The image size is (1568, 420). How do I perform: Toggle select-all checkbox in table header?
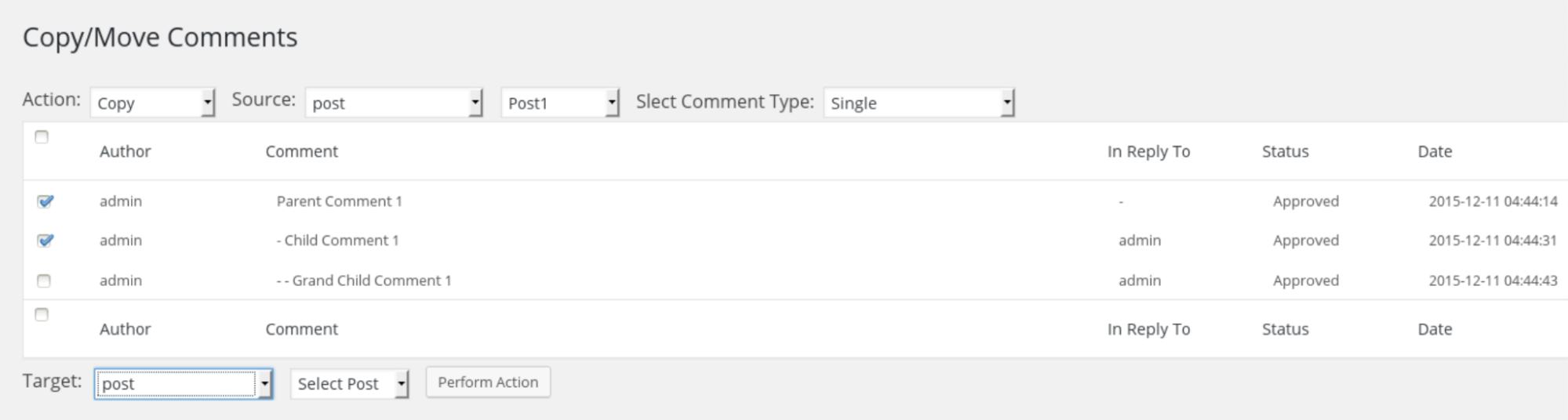[42, 137]
